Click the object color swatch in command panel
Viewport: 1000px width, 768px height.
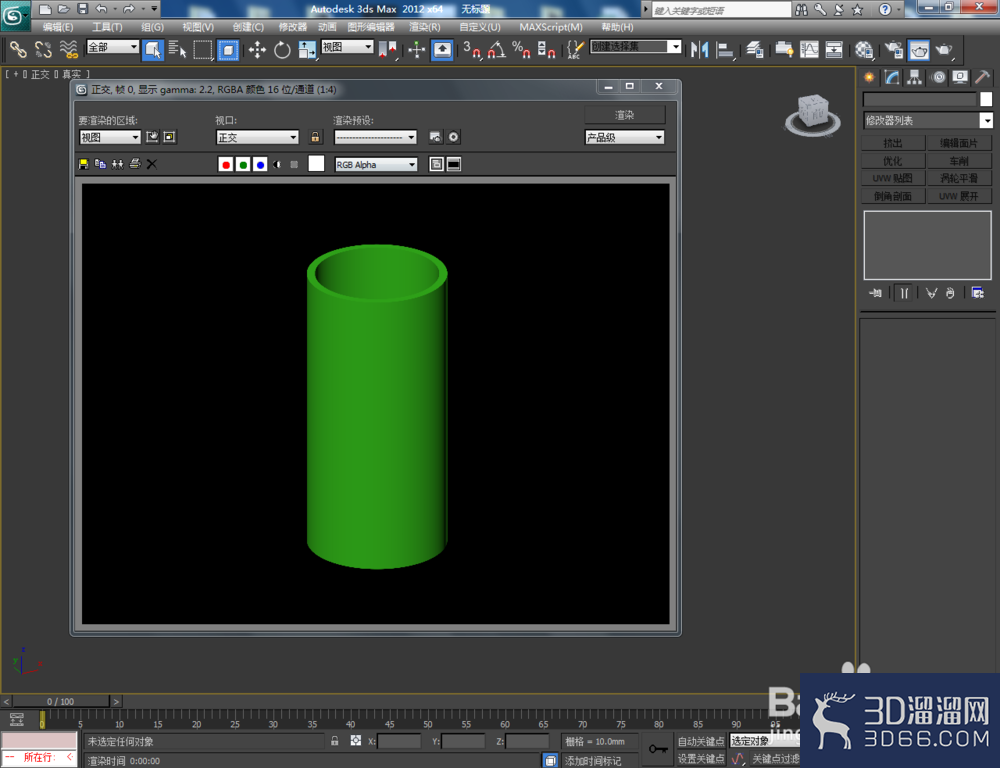click(x=986, y=99)
